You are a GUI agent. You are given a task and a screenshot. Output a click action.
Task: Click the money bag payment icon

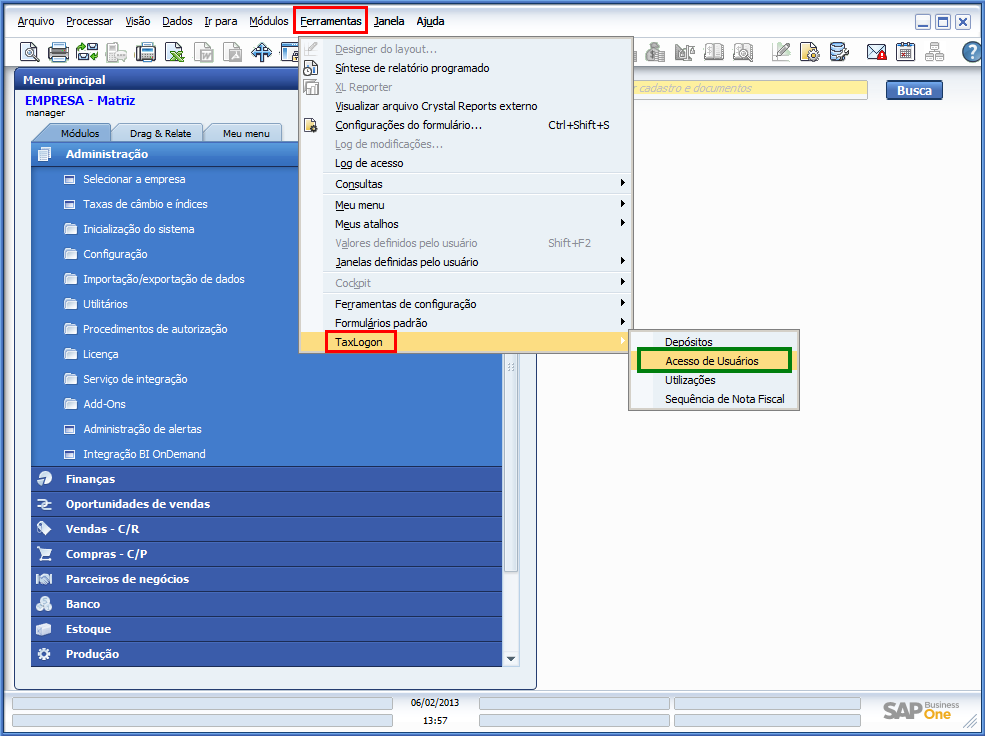[x=655, y=52]
